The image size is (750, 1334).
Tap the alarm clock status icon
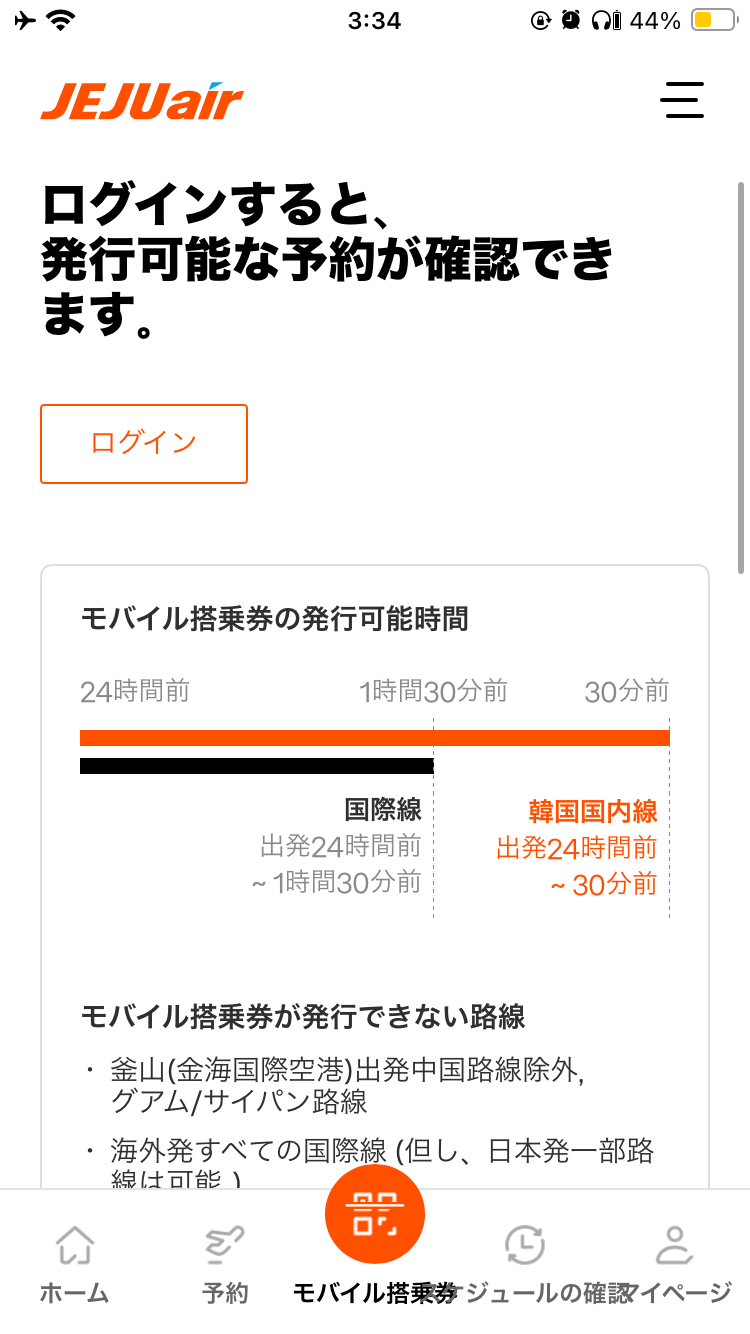click(570, 20)
